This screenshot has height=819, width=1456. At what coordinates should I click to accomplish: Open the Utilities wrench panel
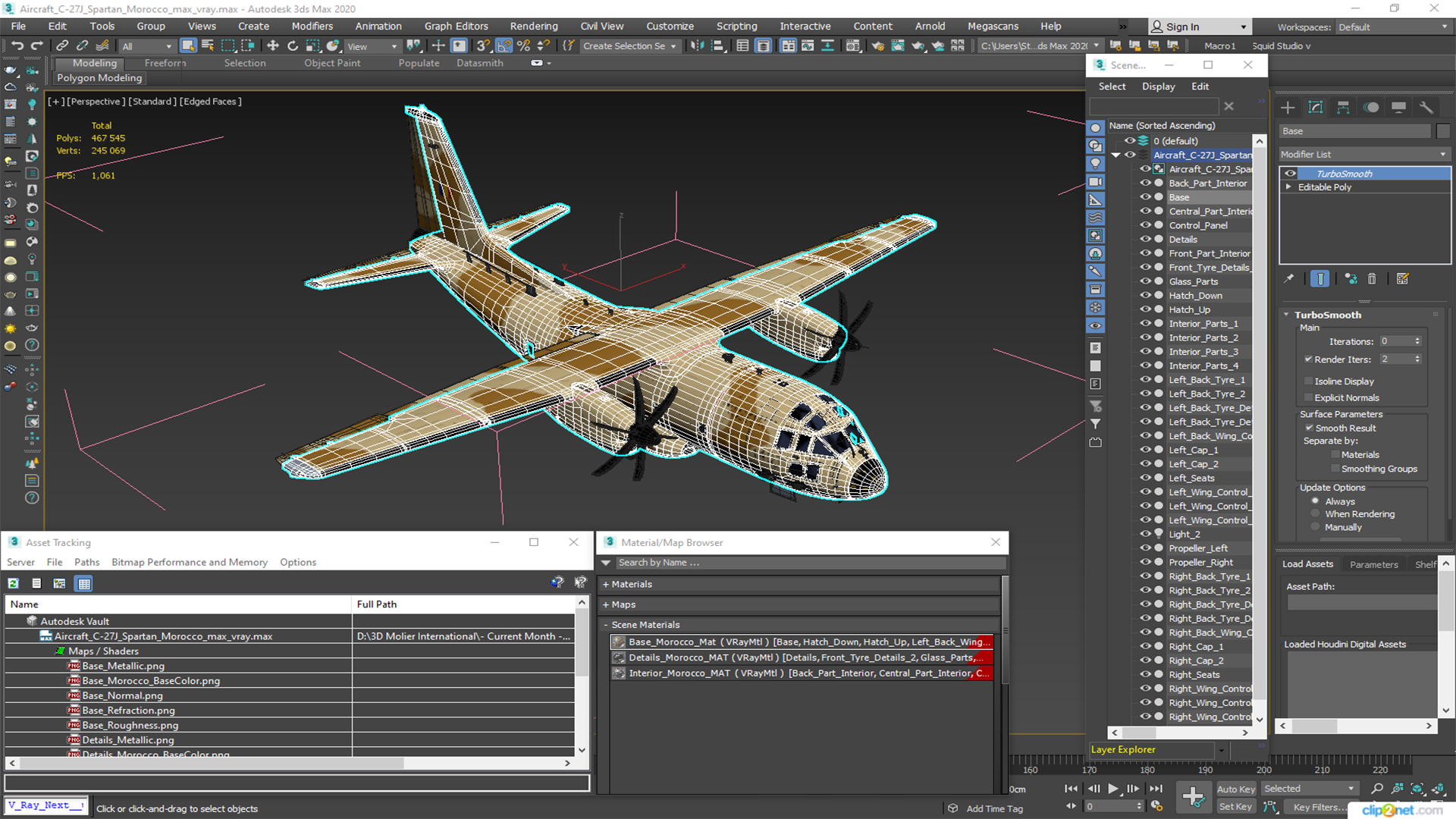pos(1426,107)
